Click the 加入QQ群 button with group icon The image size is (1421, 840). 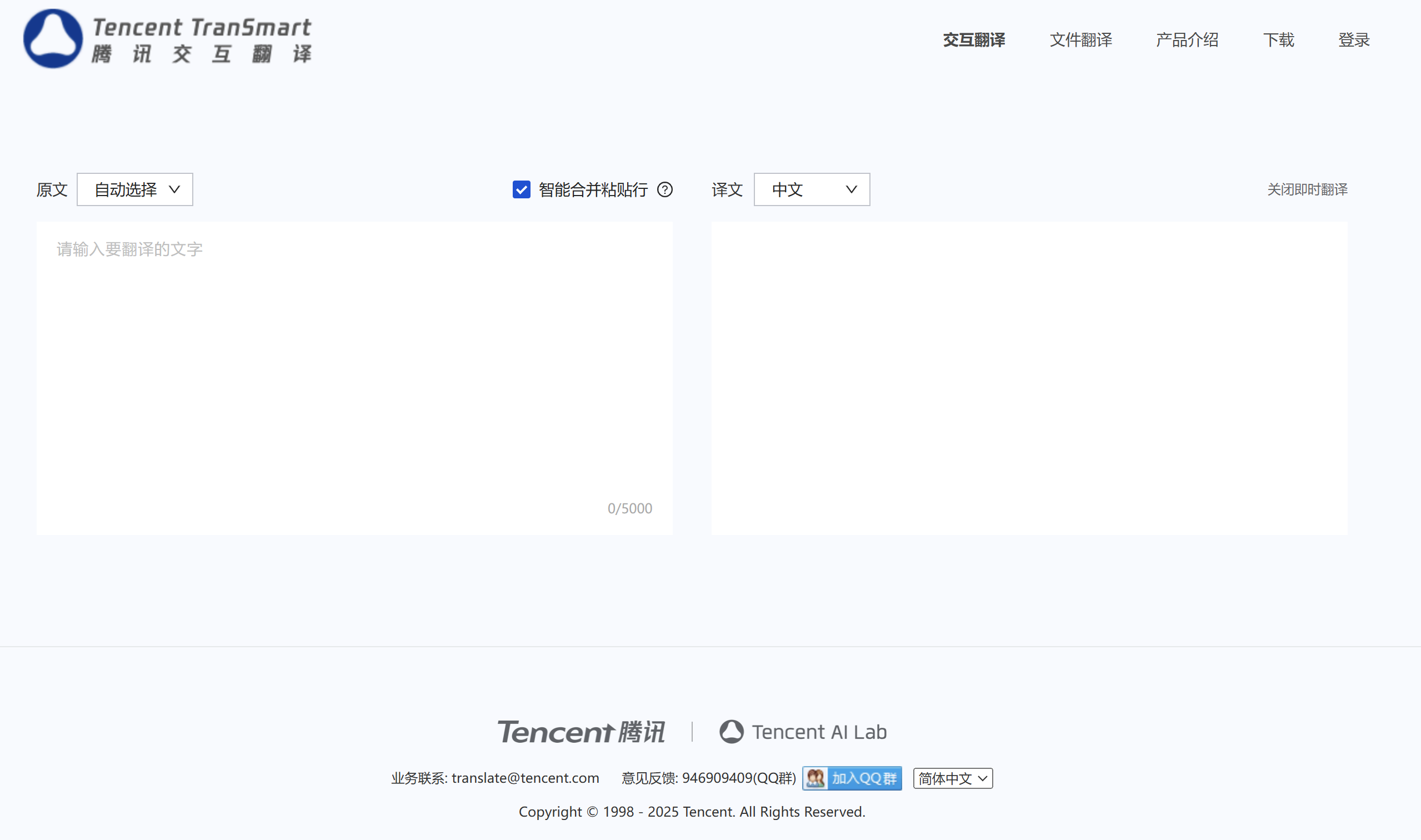click(x=851, y=778)
